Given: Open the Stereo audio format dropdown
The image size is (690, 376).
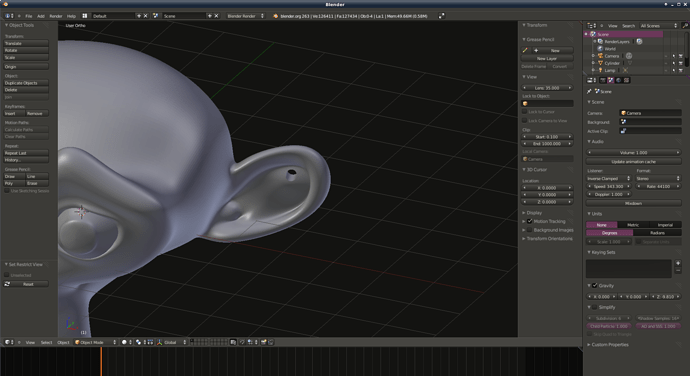Looking at the screenshot, I should pos(658,179).
